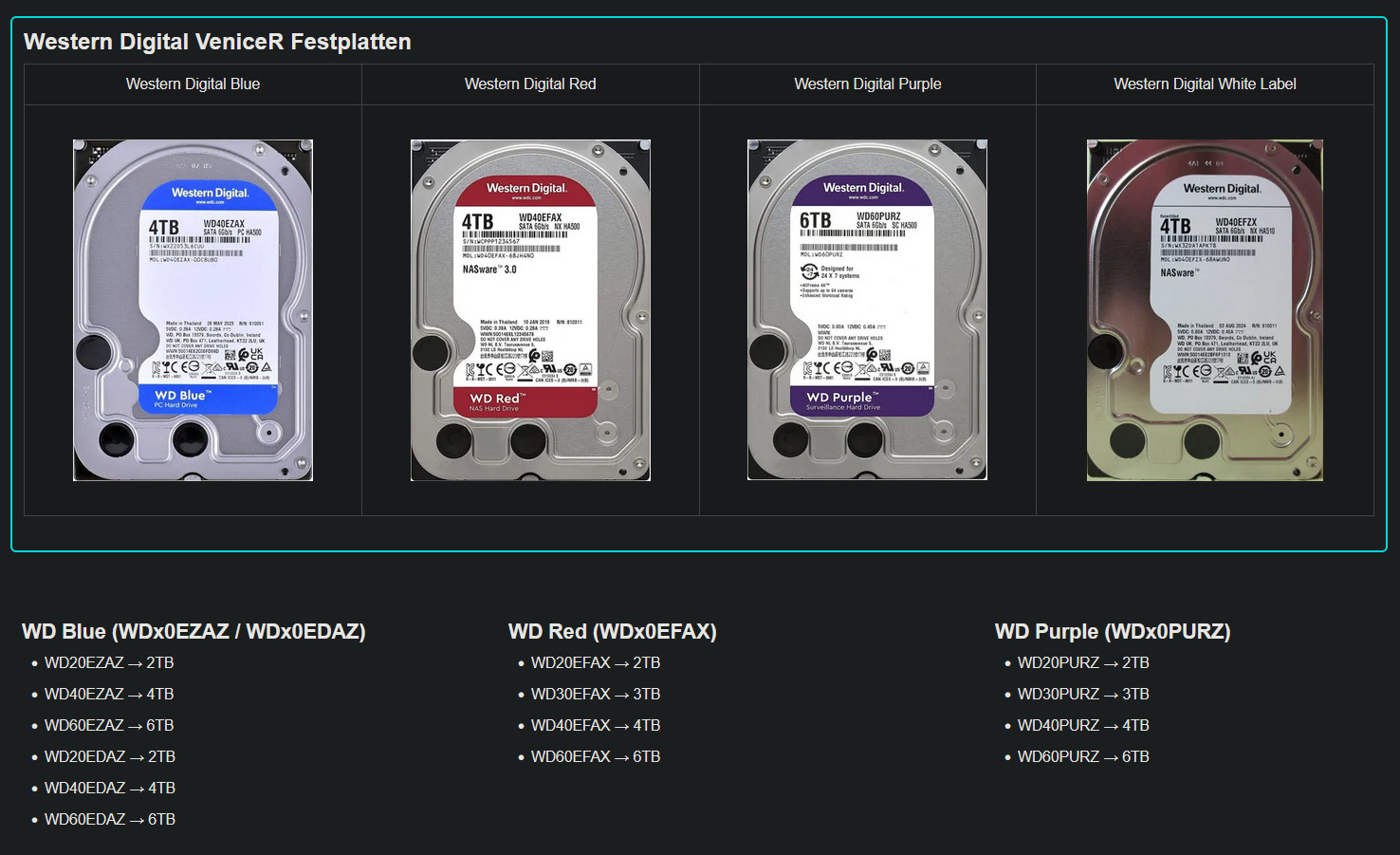This screenshot has height=855, width=1400.
Task: Click the Western Digital Red column header
Action: tap(530, 84)
